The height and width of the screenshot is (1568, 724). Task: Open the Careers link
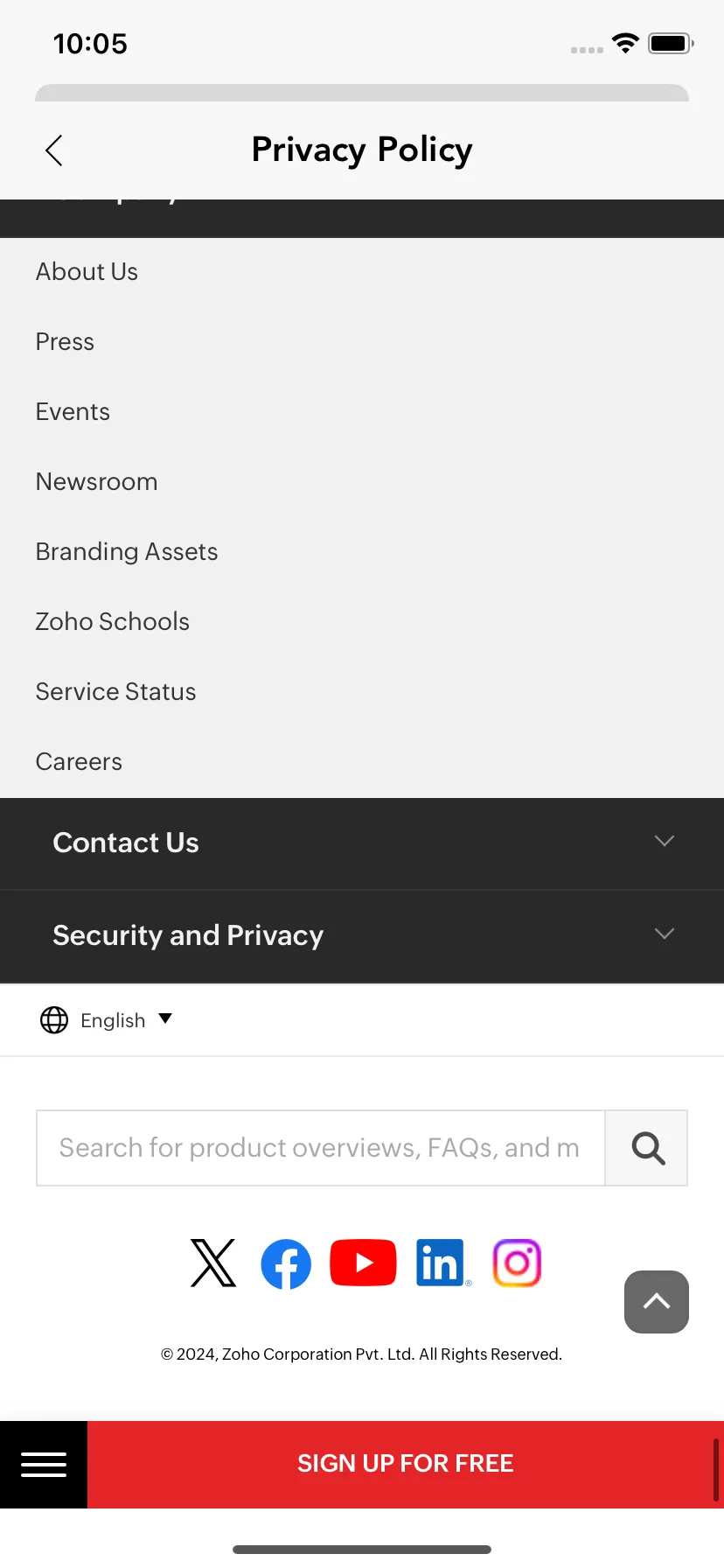pyautogui.click(x=79, y=762)
